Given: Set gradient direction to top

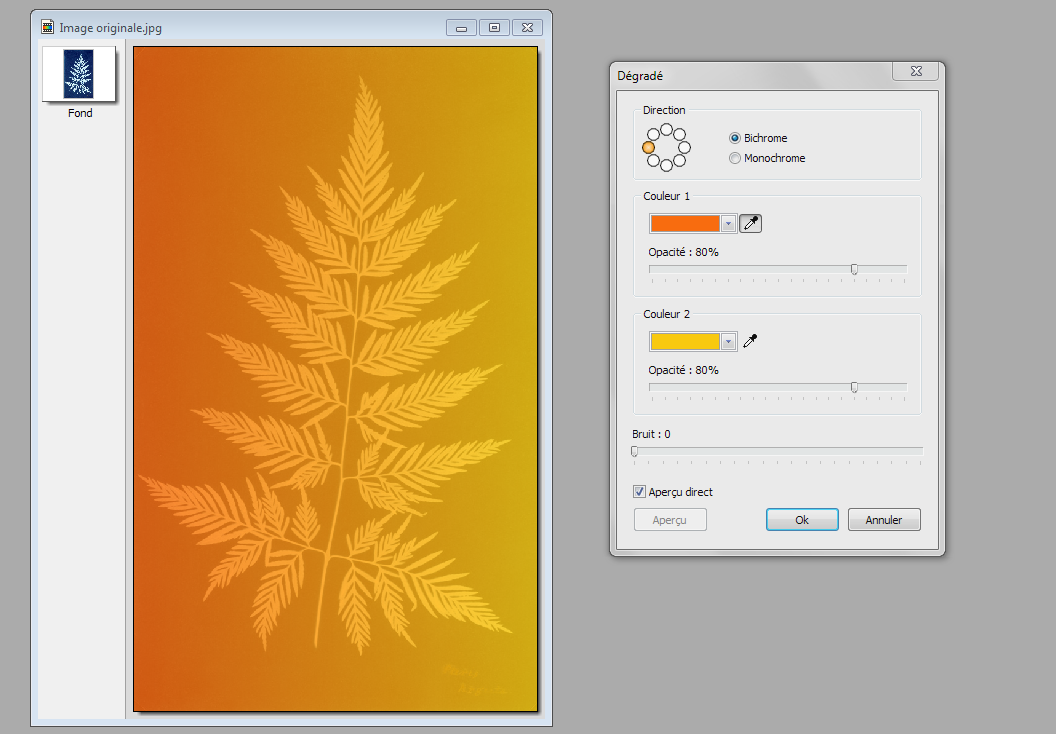Looking at the screenshot, I should (666, 129).
